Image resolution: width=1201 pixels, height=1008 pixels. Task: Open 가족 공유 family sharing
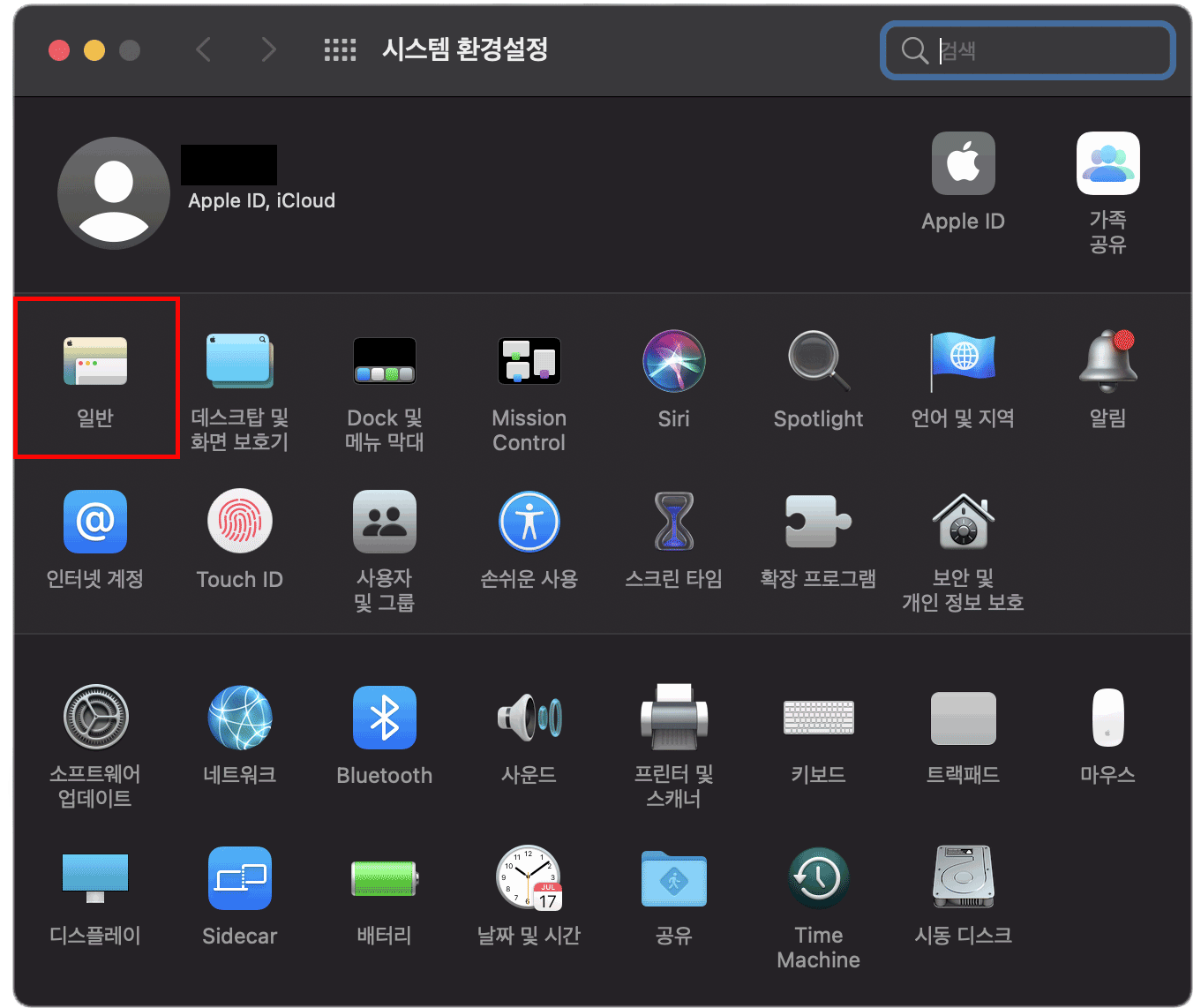click(x=1107, y=163)
